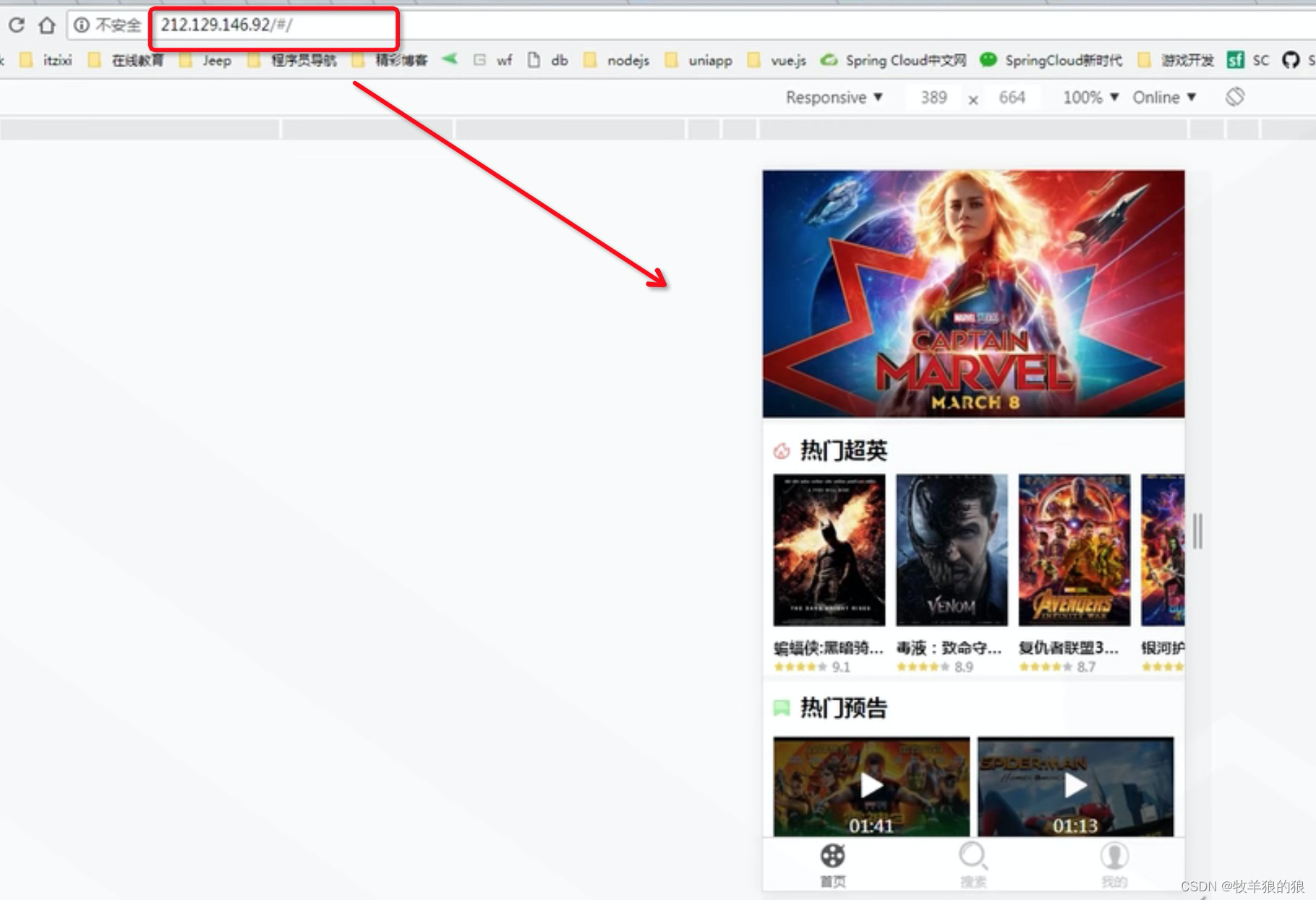This screenshot has height=900, width=1316.
Task: Click the 热门超英 heading
Action: [843, 451]
